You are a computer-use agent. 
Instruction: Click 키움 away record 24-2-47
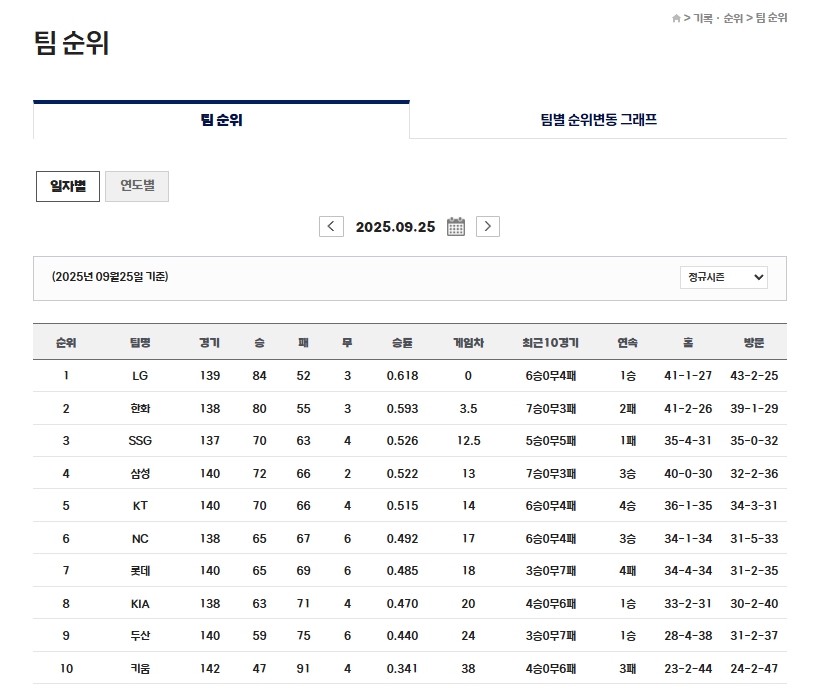754,668
